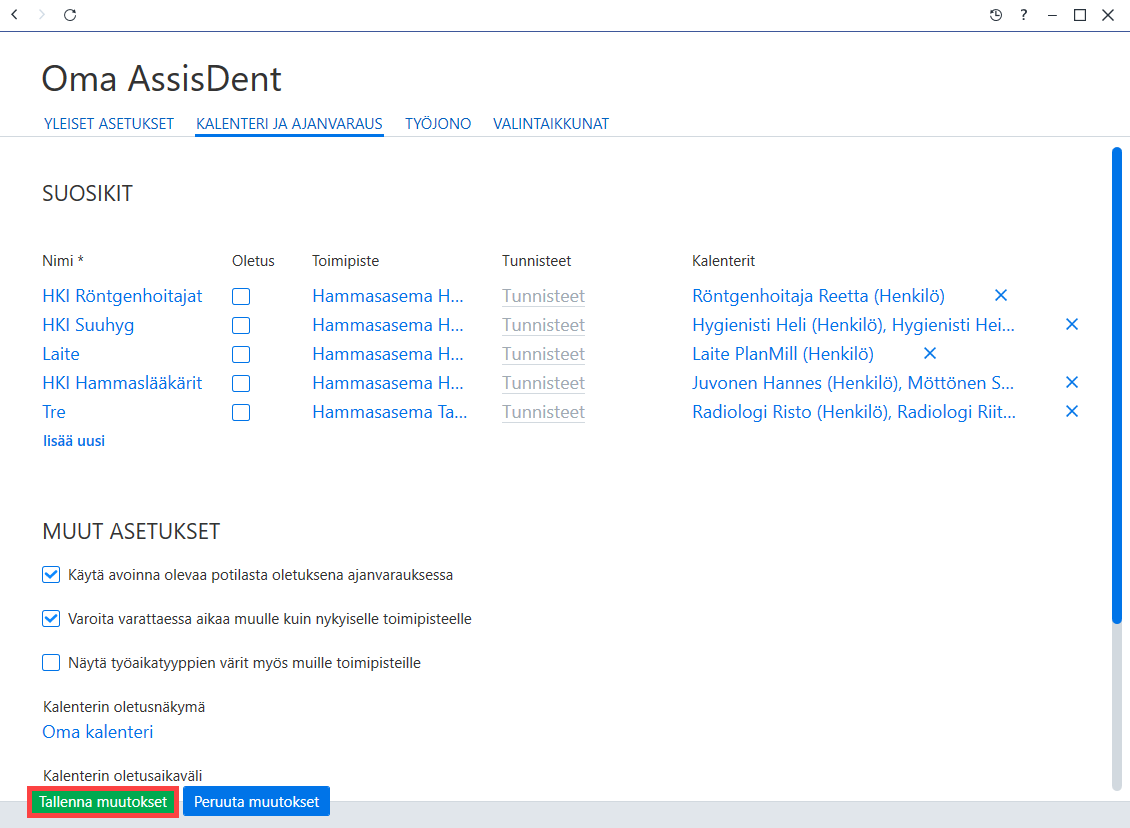
Task: Check the Oletus box on the Laite row
Action: click(x=241, y=355)
